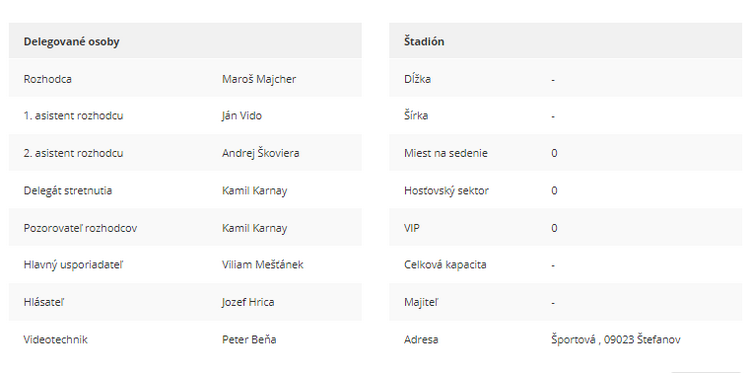Click the Dĺžka stadium field

coord(565,79)
